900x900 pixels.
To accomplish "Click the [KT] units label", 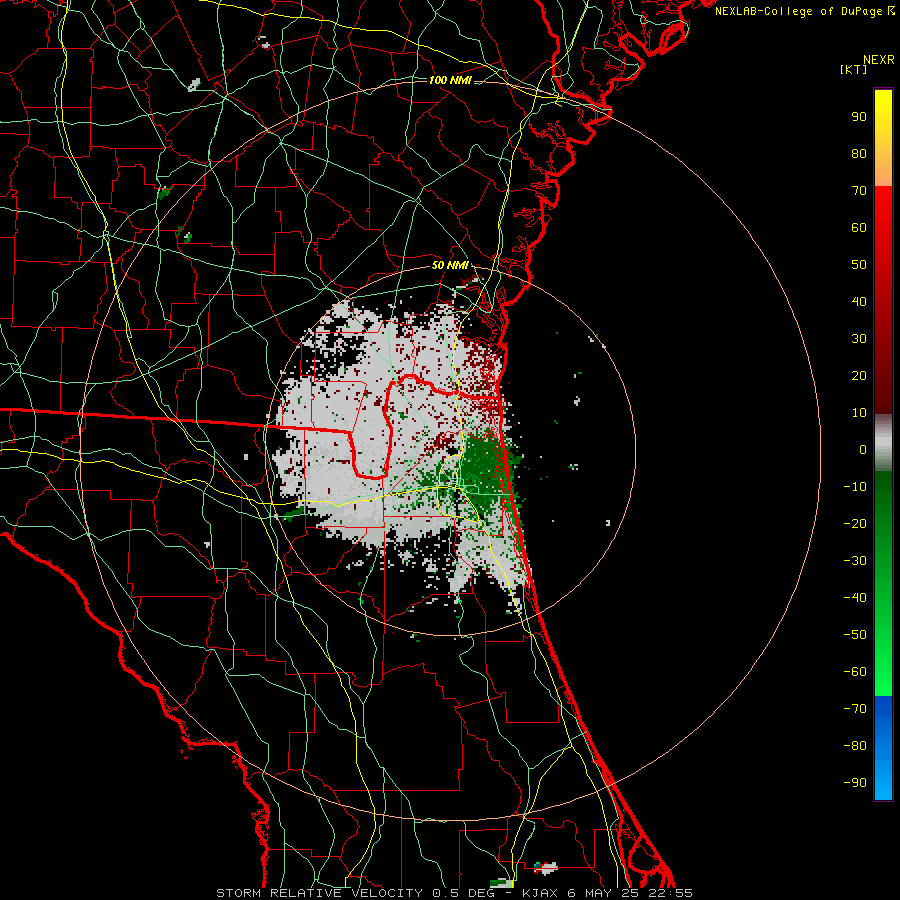I will pyautogui.click(x=853, y=69).
